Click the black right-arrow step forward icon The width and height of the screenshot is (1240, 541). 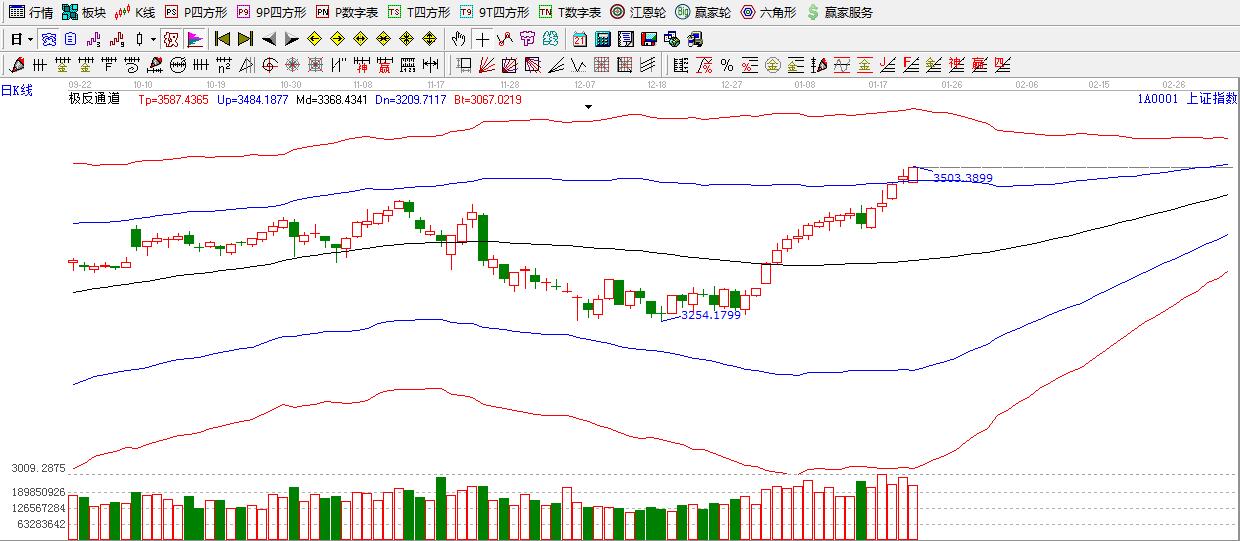pyautogui.click(x=291, y=39)
